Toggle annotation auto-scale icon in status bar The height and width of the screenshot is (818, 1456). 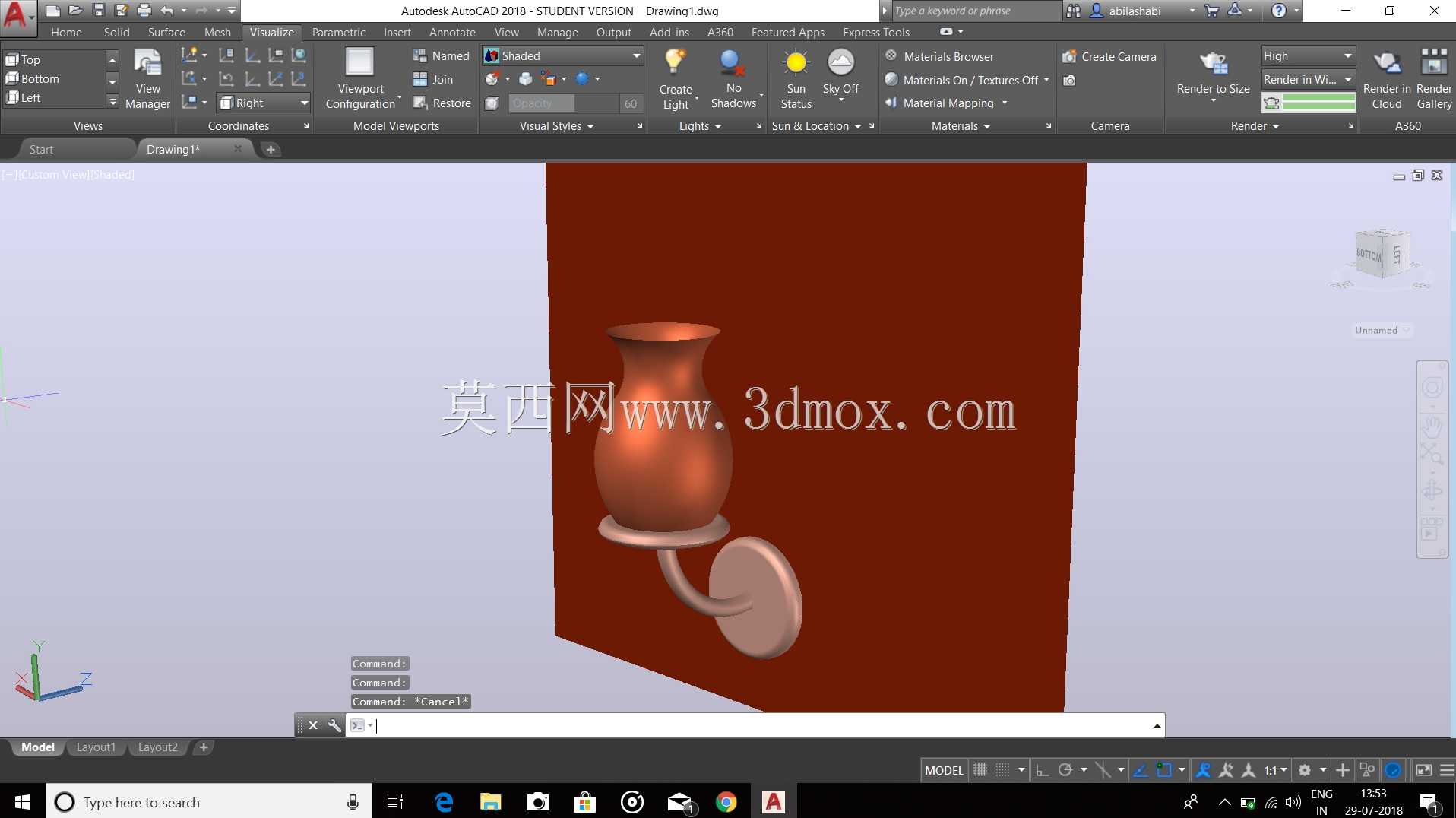pyautogui.click(x=1226, y=770)
